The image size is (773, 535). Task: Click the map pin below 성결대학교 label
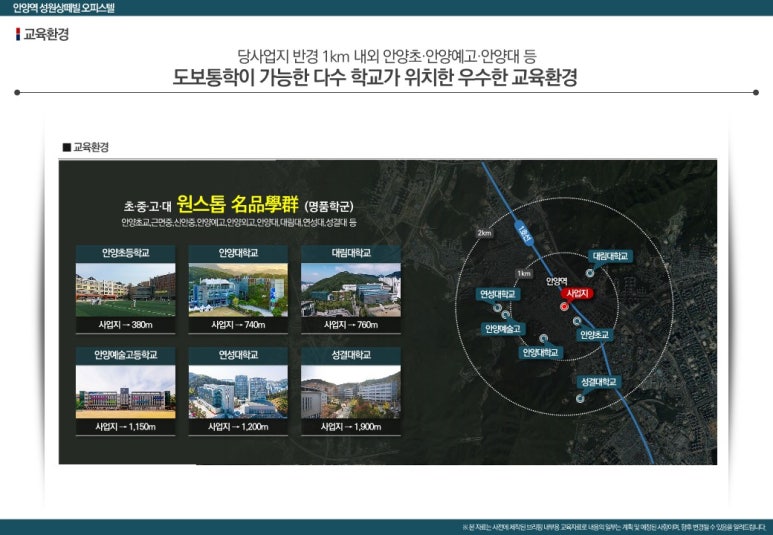pyautogui.click(x=580, y=398)
